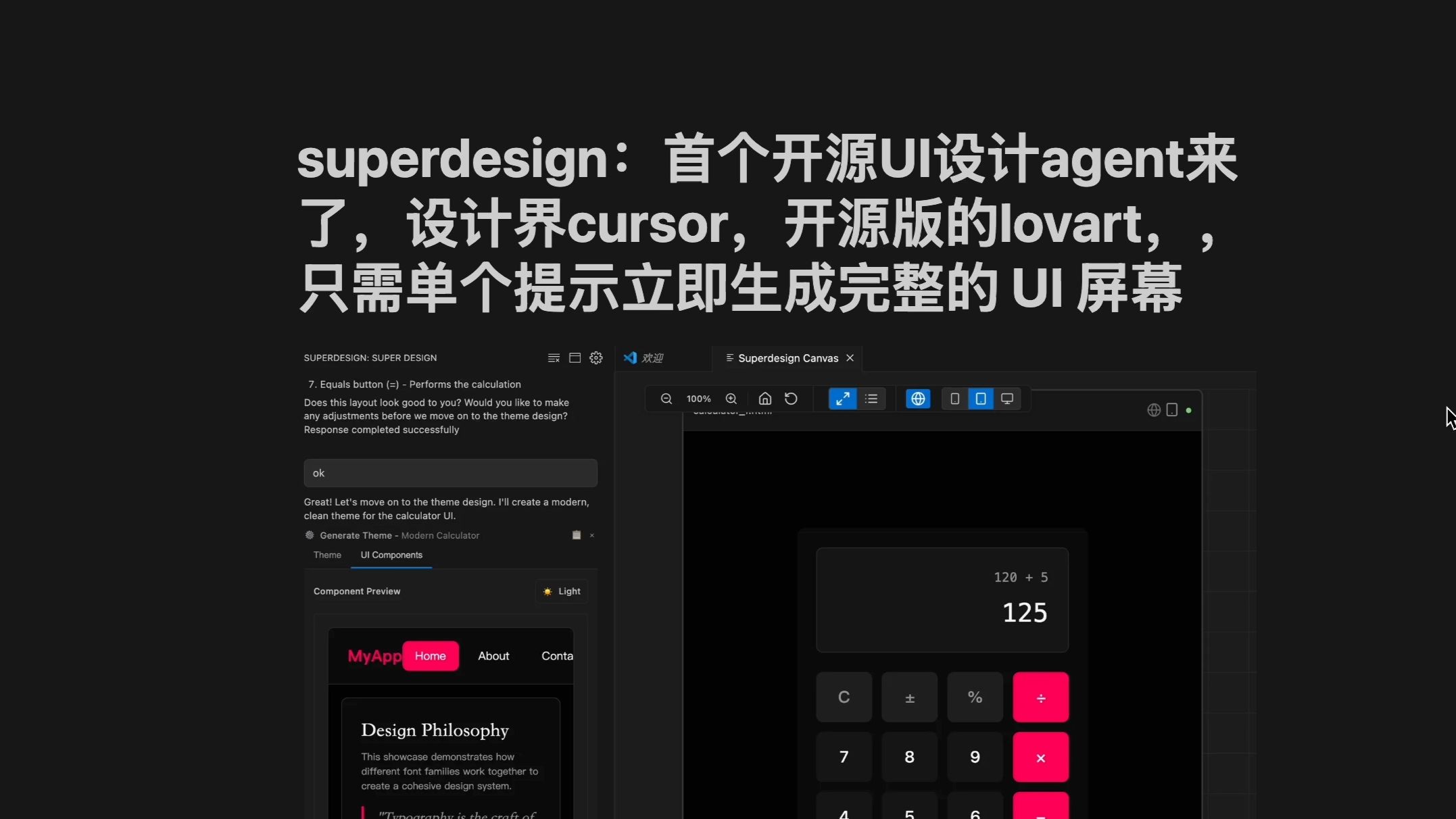The width and height of the screenshot is (1456, 819).
Task: Click the Design Philosophy card heading
Action: pyautogui.click(x=435, y=730)
